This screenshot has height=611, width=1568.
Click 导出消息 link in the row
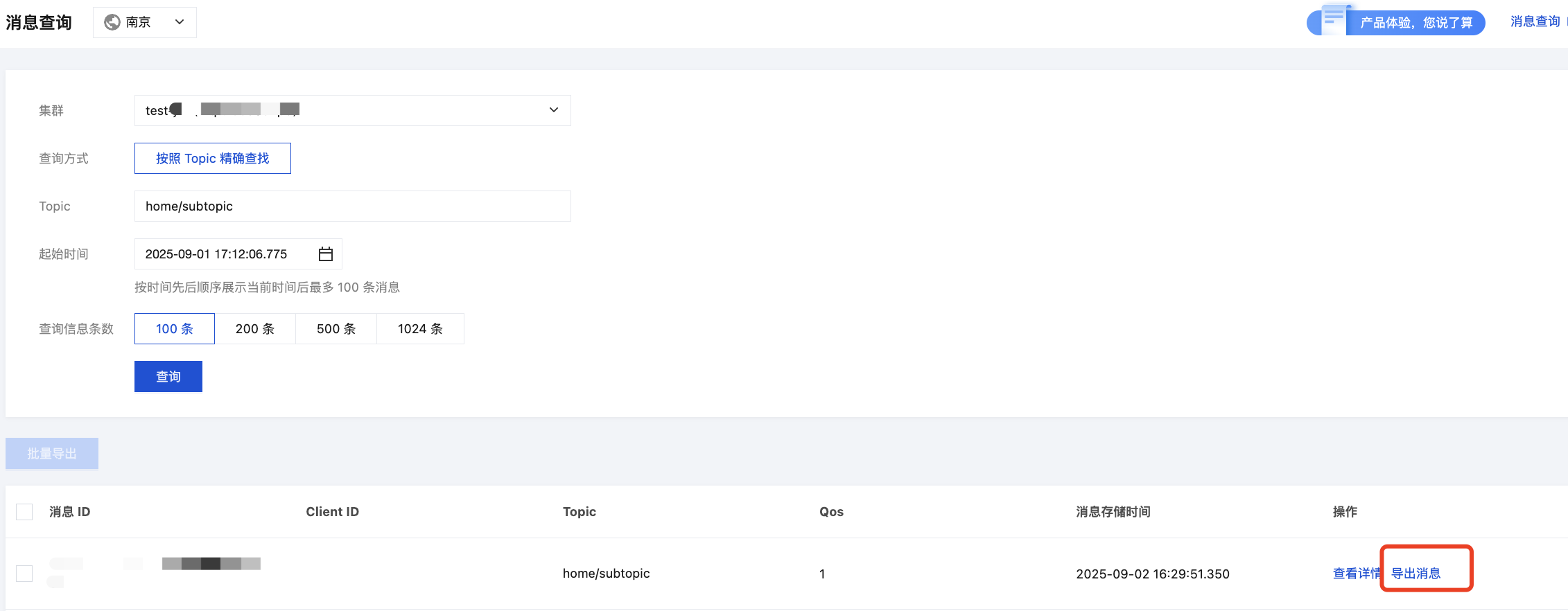[x=1416, y=574]
